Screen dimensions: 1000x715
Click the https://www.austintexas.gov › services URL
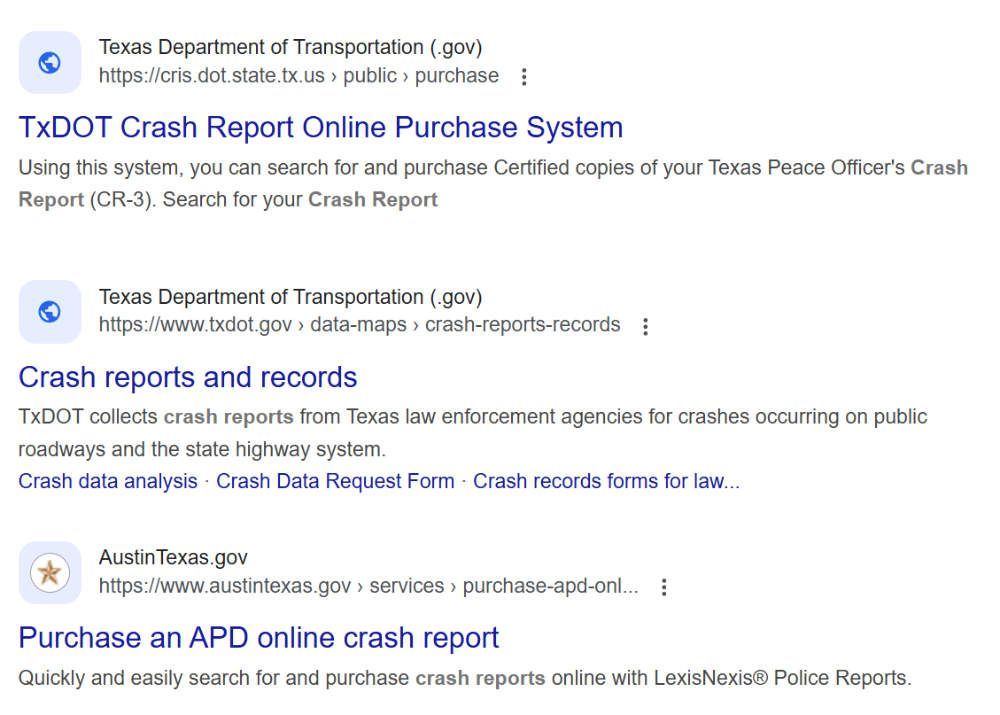point(368,586)
